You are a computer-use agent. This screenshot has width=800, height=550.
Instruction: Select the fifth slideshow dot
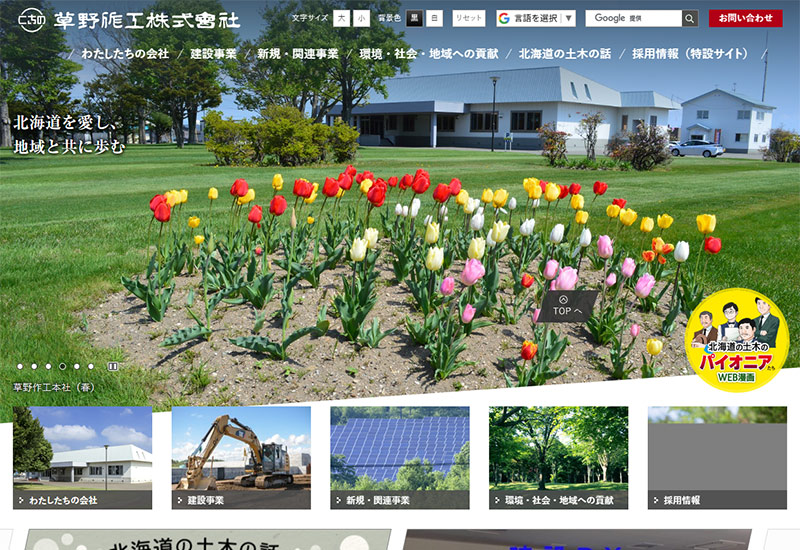(x=77, y=366)
